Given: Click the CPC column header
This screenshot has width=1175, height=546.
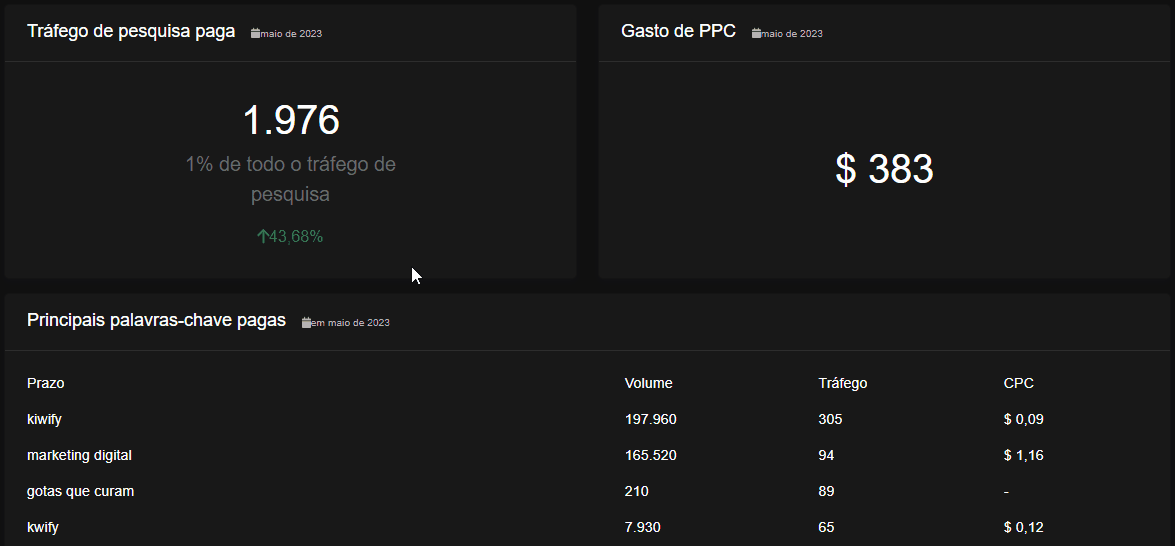Looking at the screenshot, I should point(1018,383).
